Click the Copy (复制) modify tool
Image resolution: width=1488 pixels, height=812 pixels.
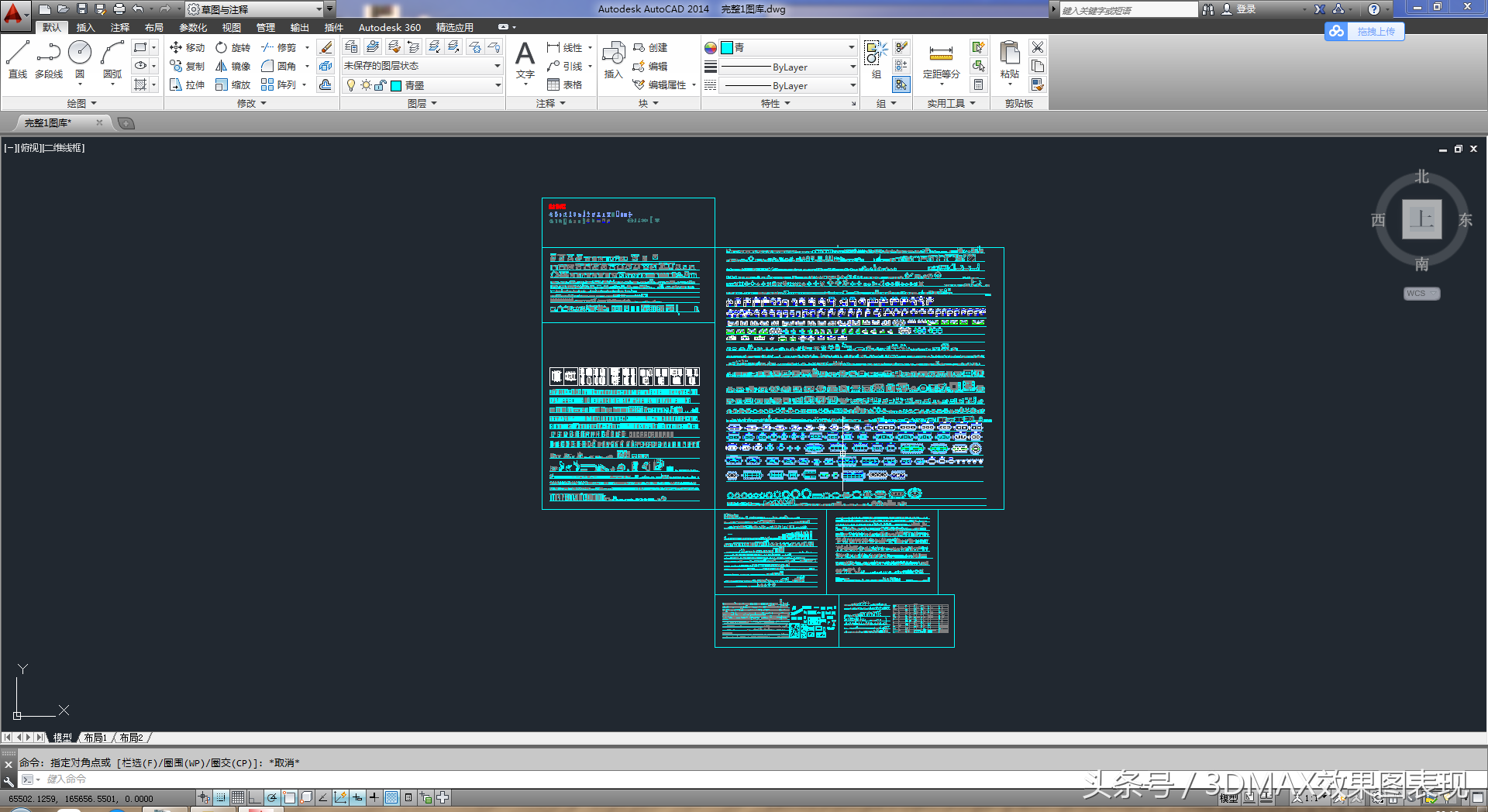pos(187,66)
